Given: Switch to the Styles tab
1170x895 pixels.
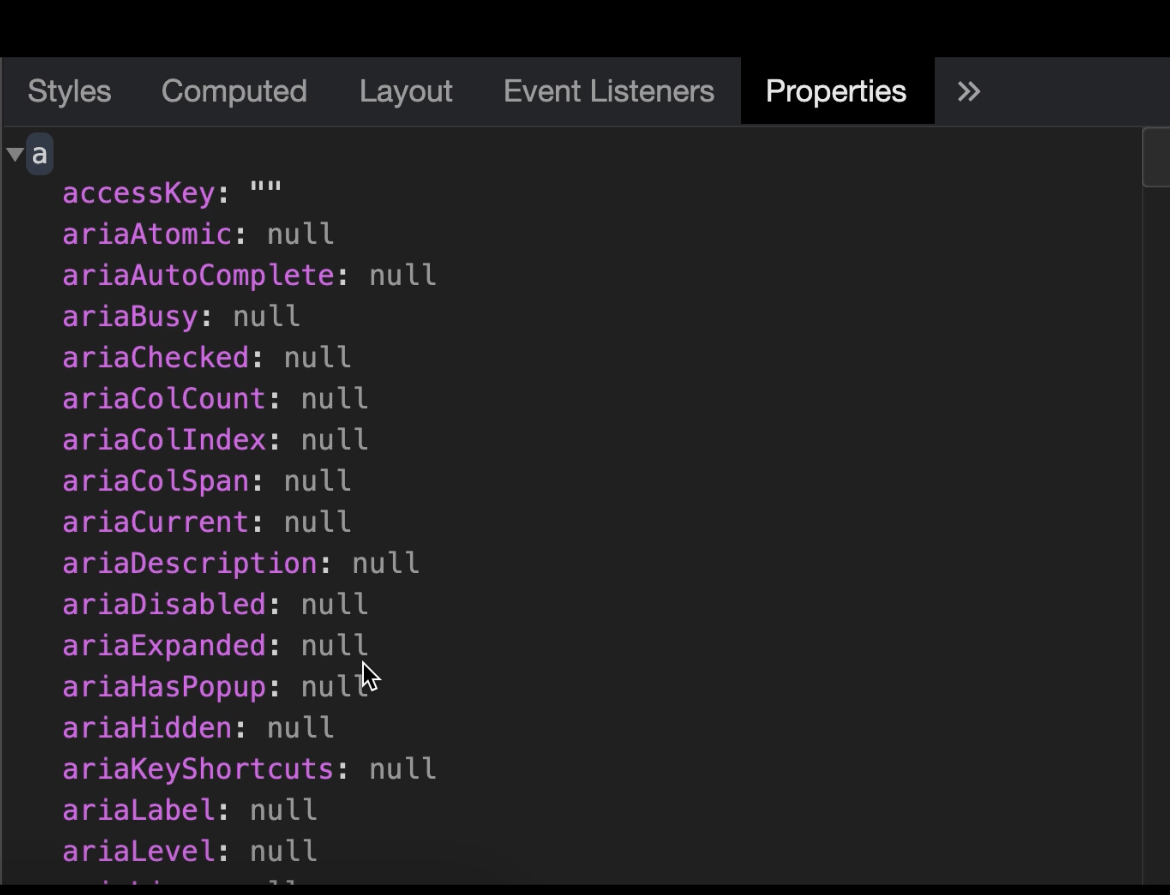Looking at the screenshot, I should pos(69,91).
